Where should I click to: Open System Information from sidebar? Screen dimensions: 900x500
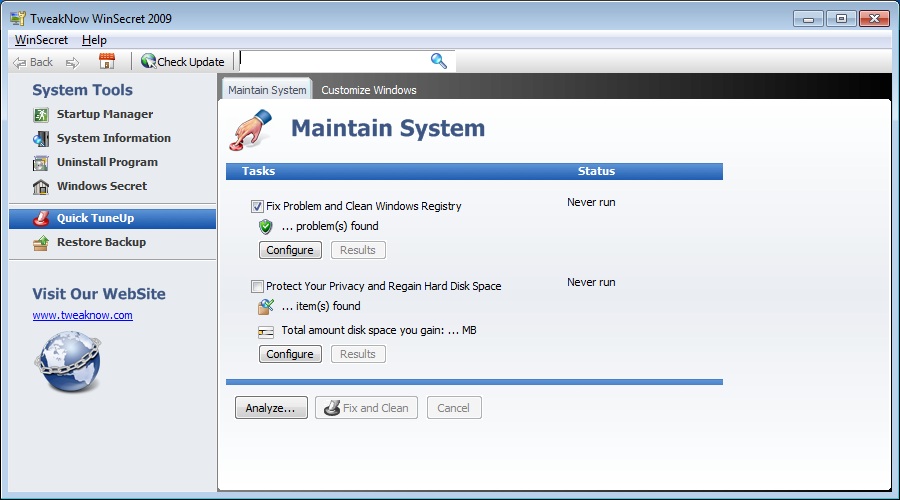tap(114, 138)
